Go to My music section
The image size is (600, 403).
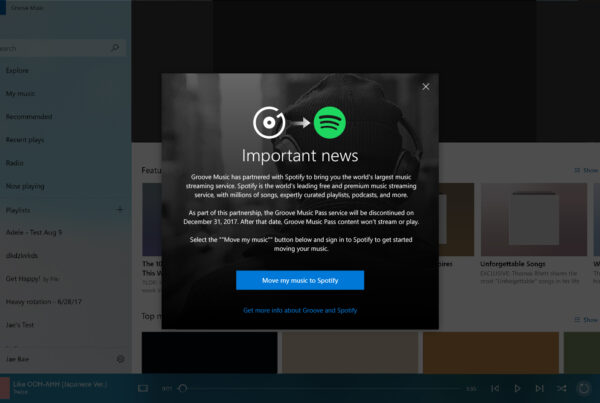click(x=20, y=93)
